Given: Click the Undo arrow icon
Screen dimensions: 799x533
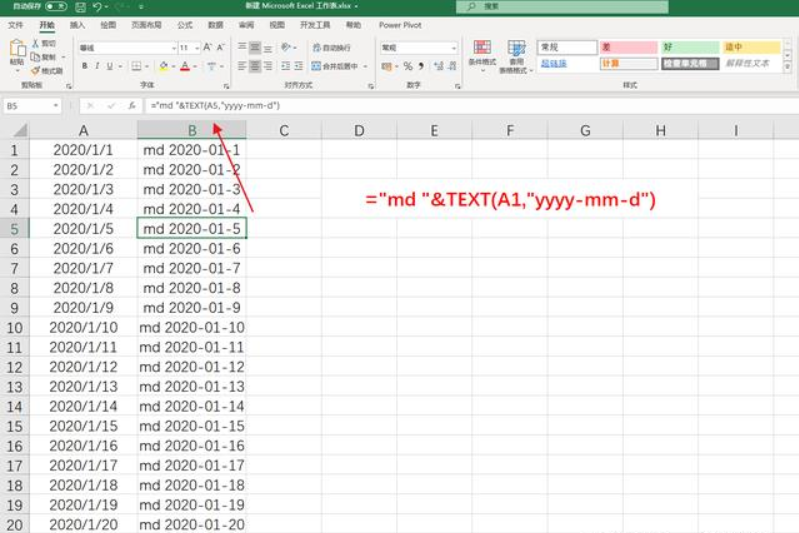Looking at the screenshot, I should click(97, 6).
